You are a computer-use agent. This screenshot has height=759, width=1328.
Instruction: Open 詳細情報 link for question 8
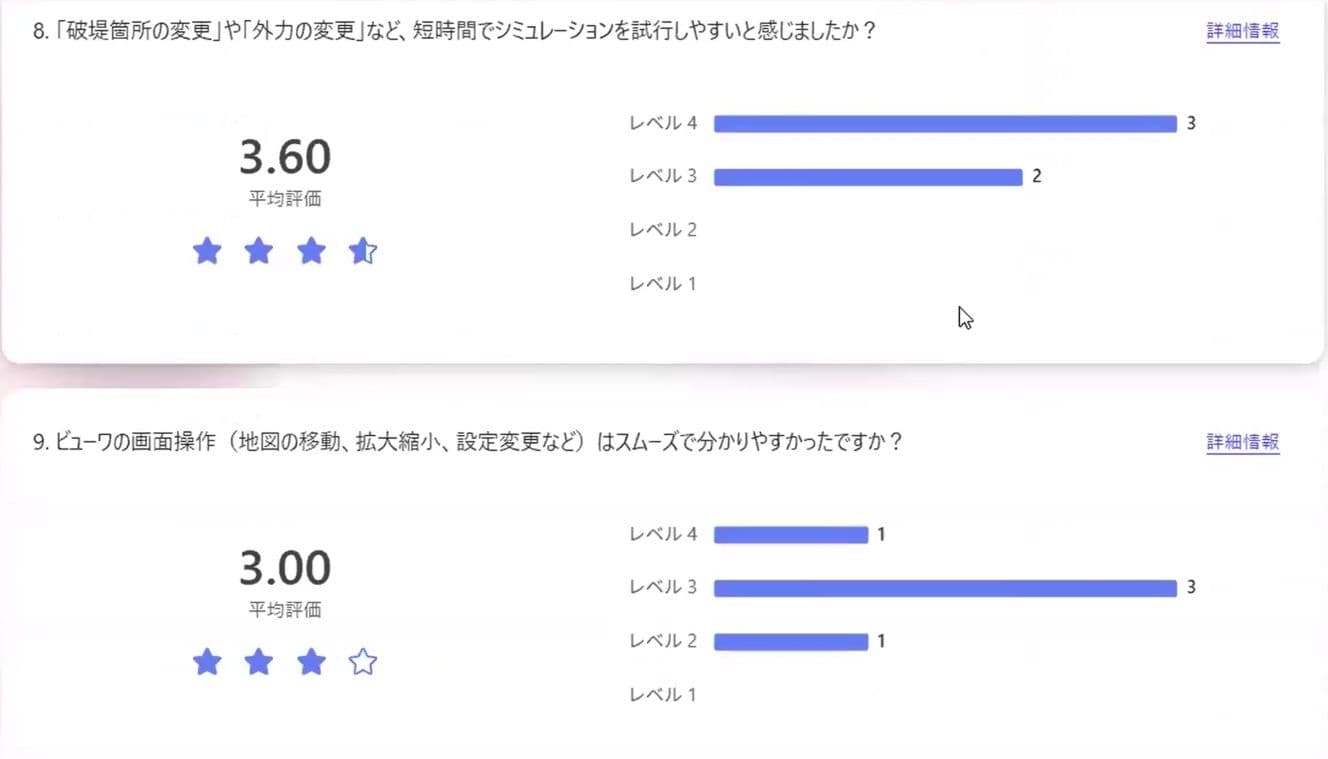click(1242, 31)
